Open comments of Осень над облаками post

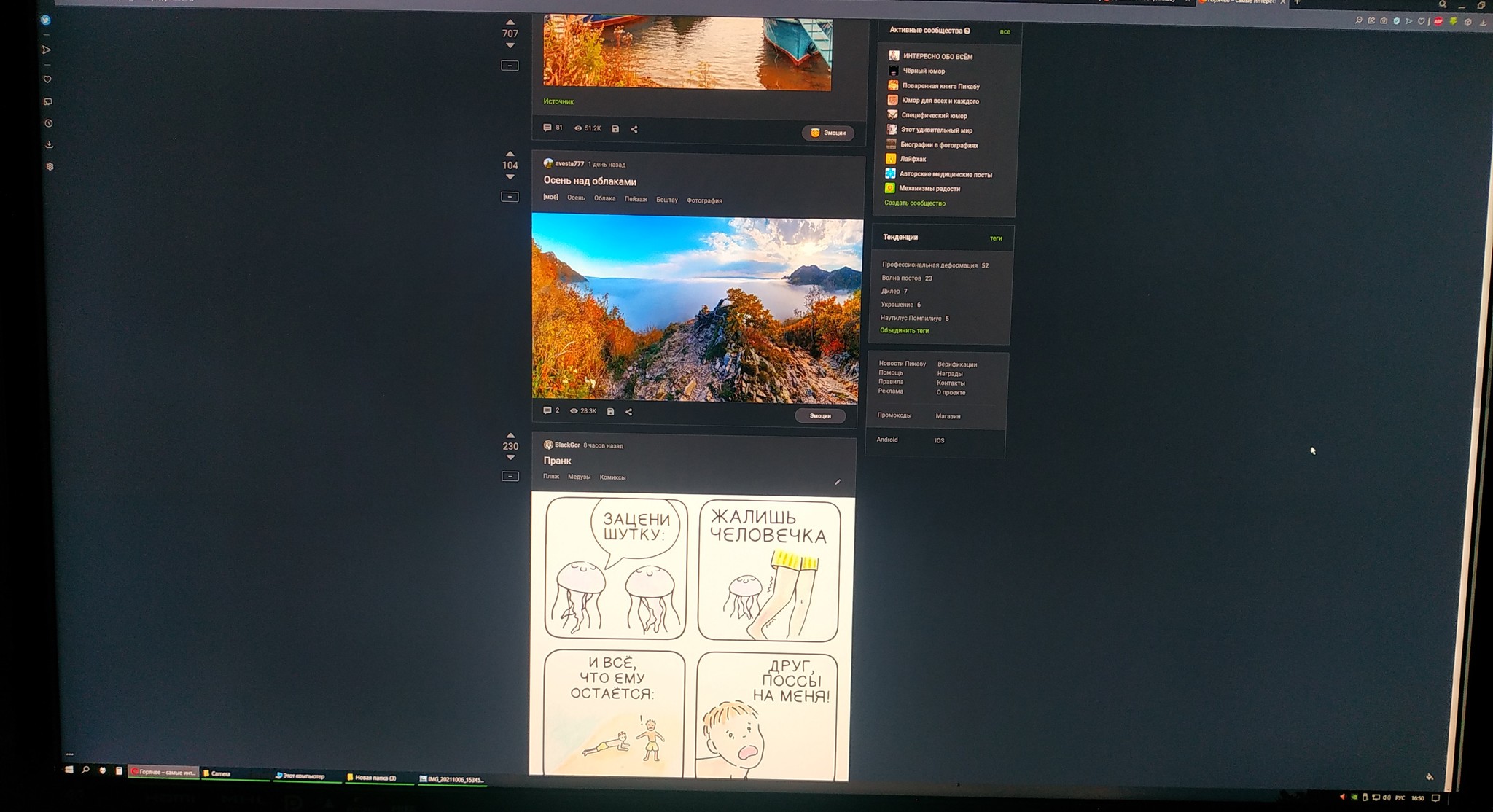551,411
